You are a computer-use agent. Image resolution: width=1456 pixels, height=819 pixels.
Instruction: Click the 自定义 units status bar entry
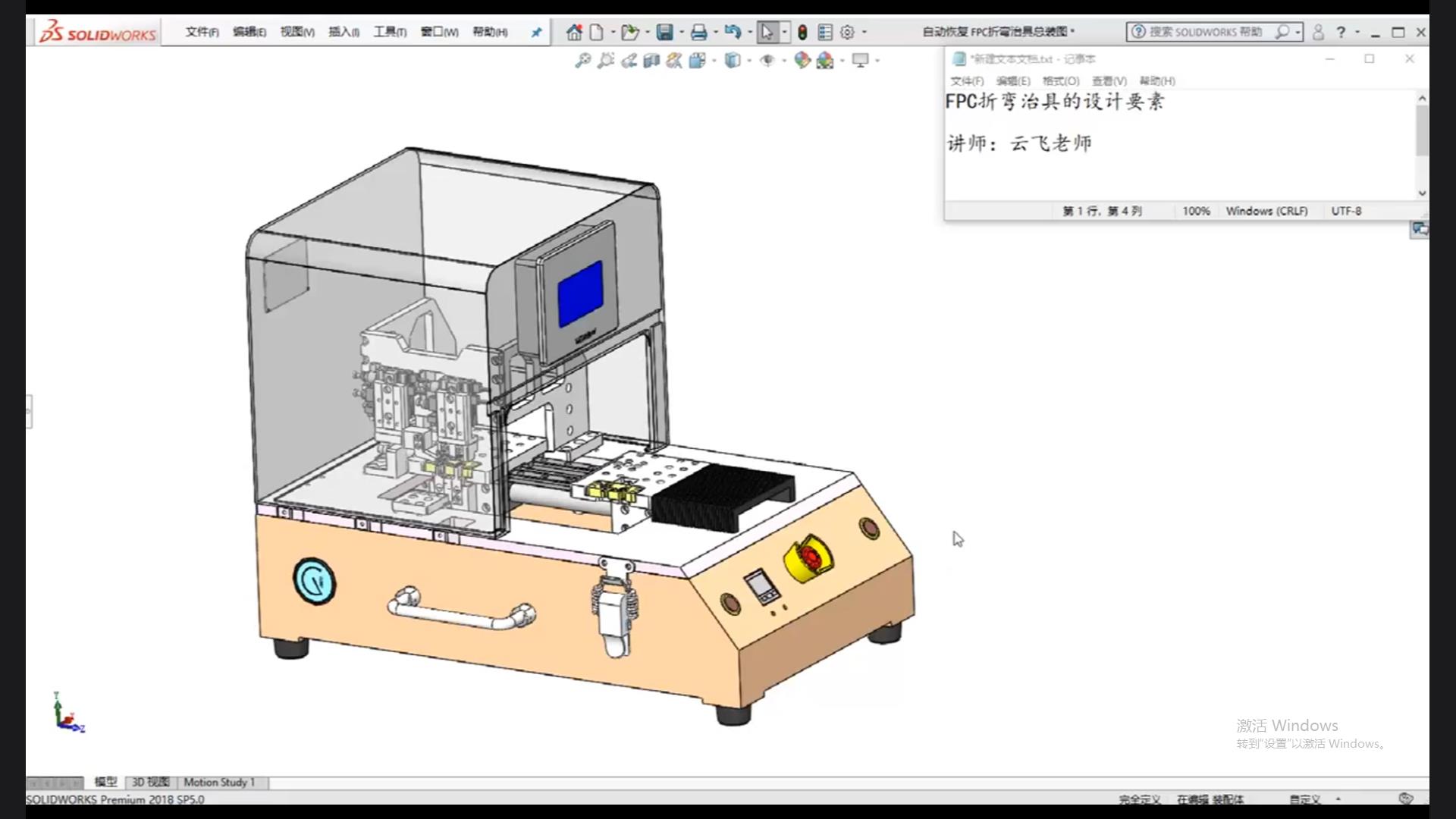click(x=1305, y=799)
